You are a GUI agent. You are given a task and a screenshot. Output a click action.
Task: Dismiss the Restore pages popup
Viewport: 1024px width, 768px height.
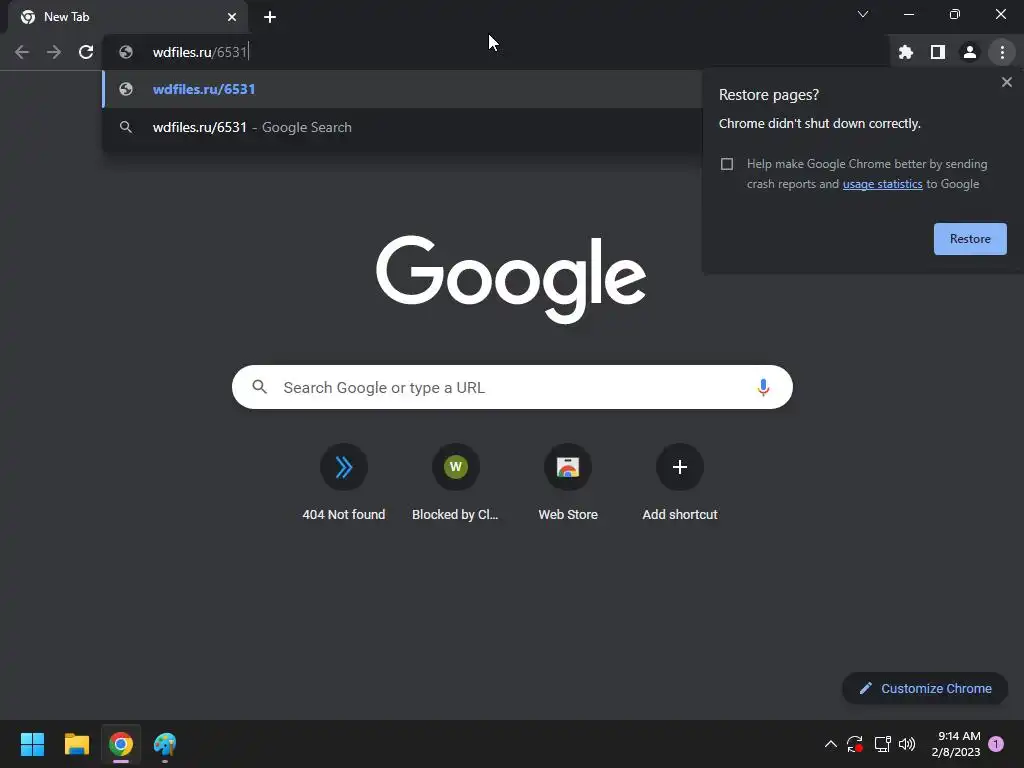tap(1006, 82)
